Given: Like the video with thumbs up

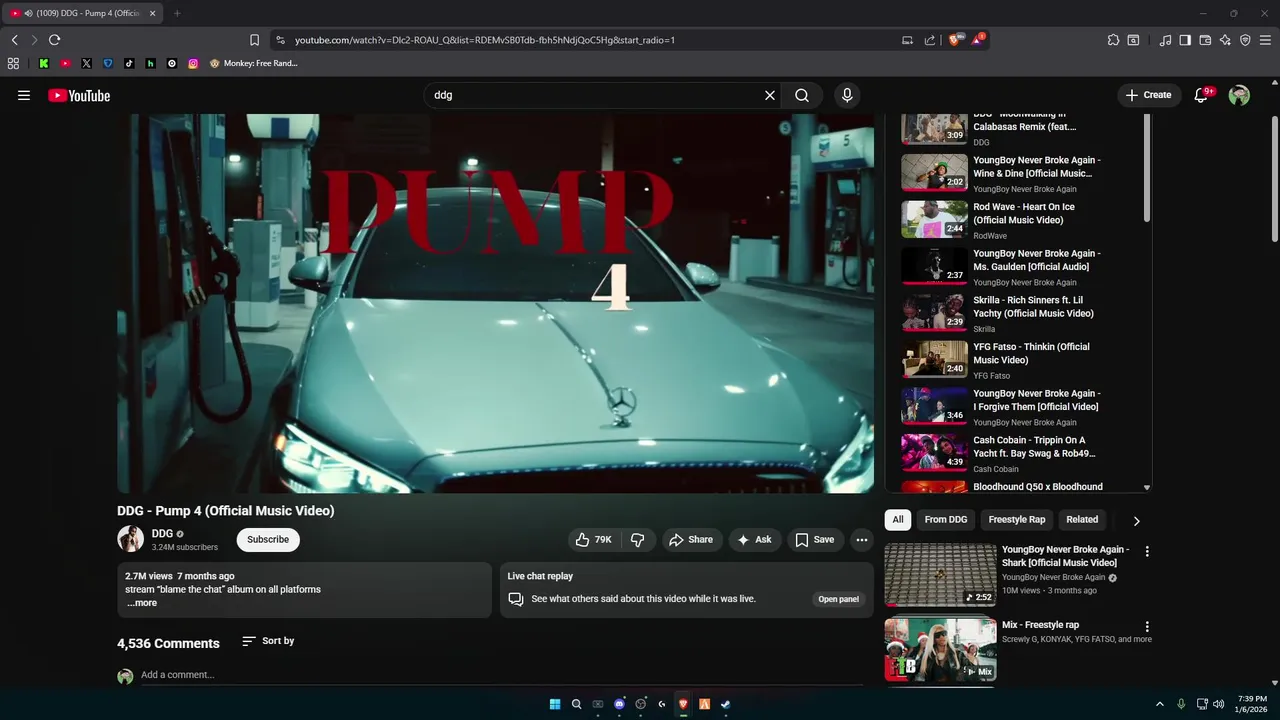Looking at the screenshot, I should coord(595,539).
